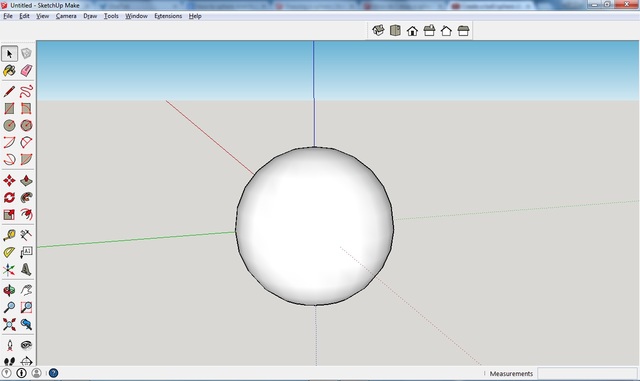Image resolution: width=640 pixels, height=381 pixels.
Task: Choose the Rotated Rectangle tool
Action: pos(26,108)
